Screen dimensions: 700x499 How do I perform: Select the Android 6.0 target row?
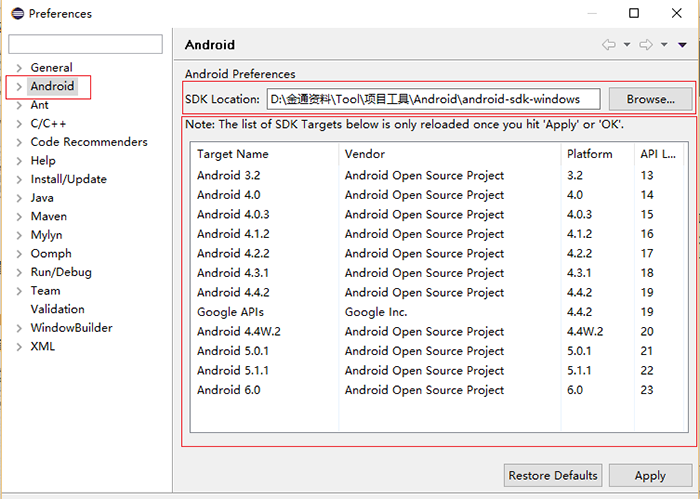228,390
